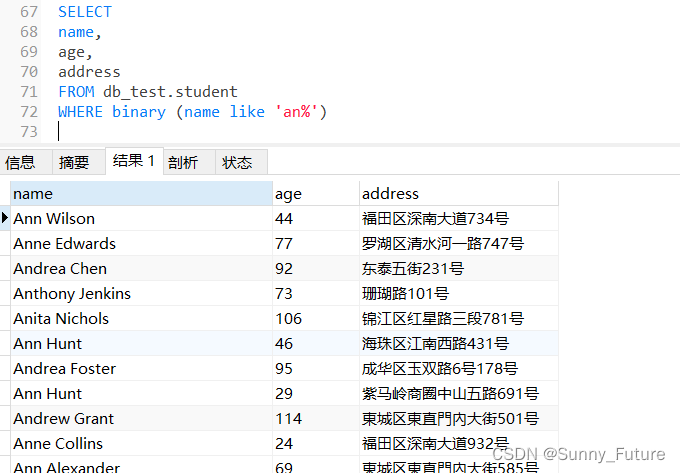Image resolution: width=680 pixels, height=473 pixels.
Task: Click the age column header
Action: pos(315,193)
